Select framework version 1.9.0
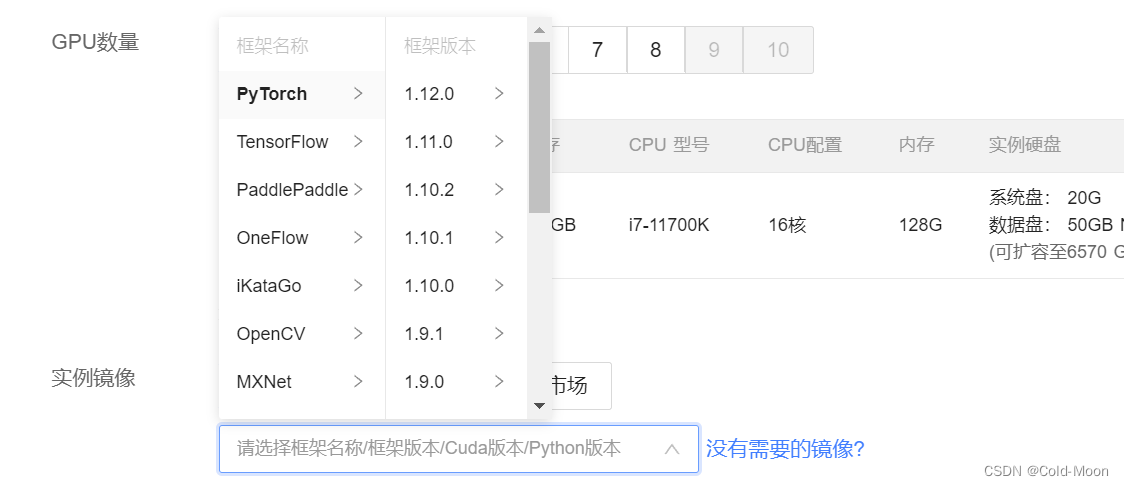Screen dimensions: 1124x486 pyautogui.click(x=456, y=382)
